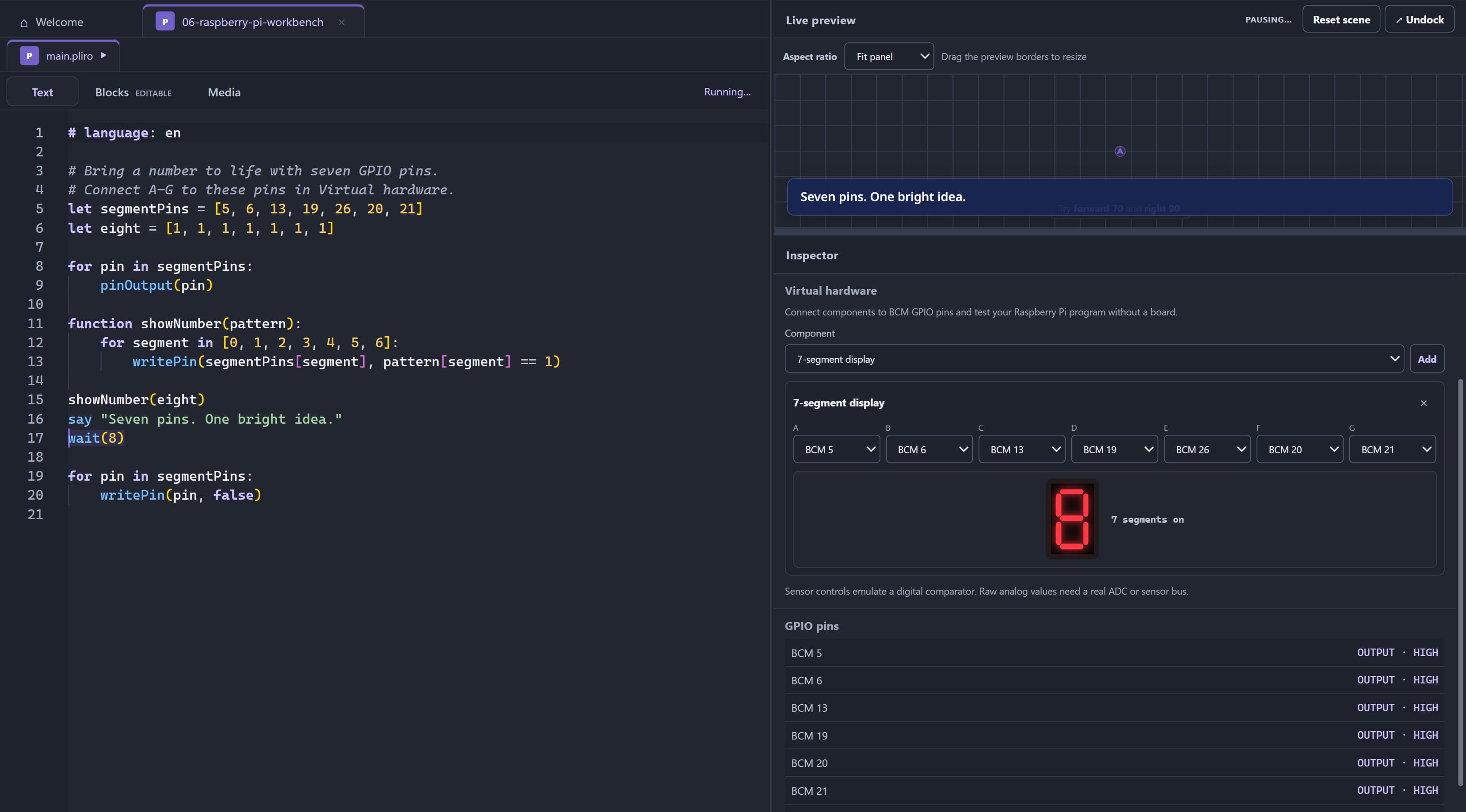Click the Inspector panel heading
The width and height of the screenshot is (1466, 812).
[811, 255]
